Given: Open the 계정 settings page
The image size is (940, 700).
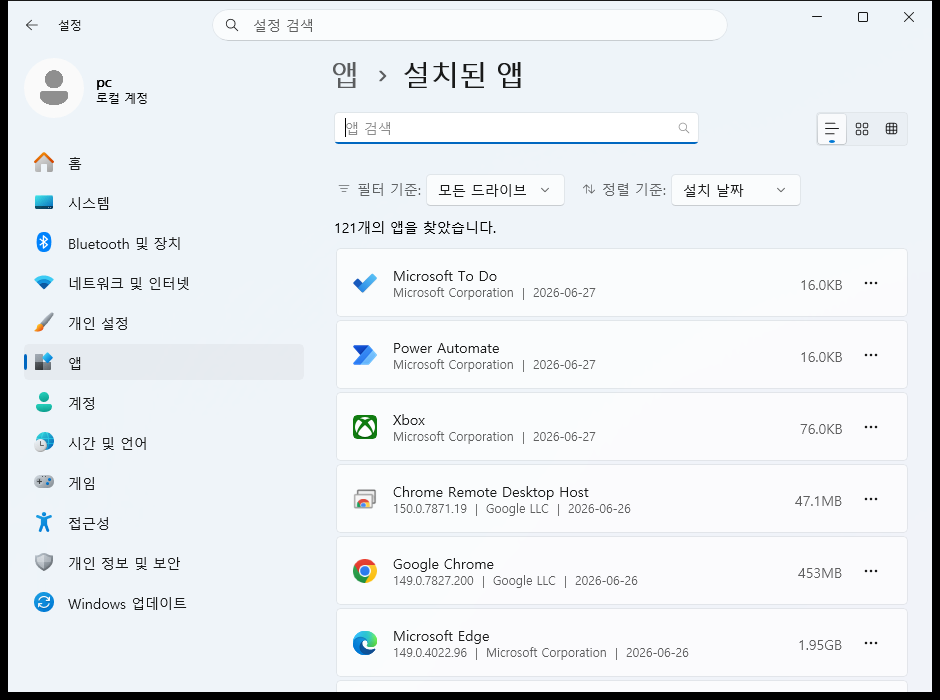Looking at the screenshot, I should tap(164, 402).
